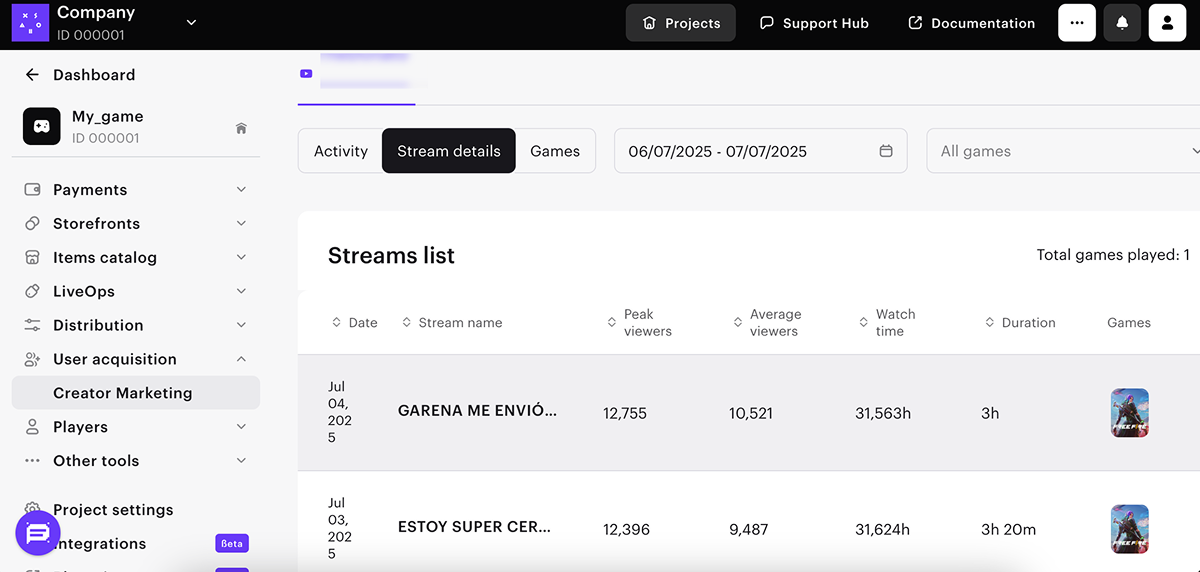Sort streams list by Date
The image size is (1200, 572).
pyautogui.click(x=355, y=323)
